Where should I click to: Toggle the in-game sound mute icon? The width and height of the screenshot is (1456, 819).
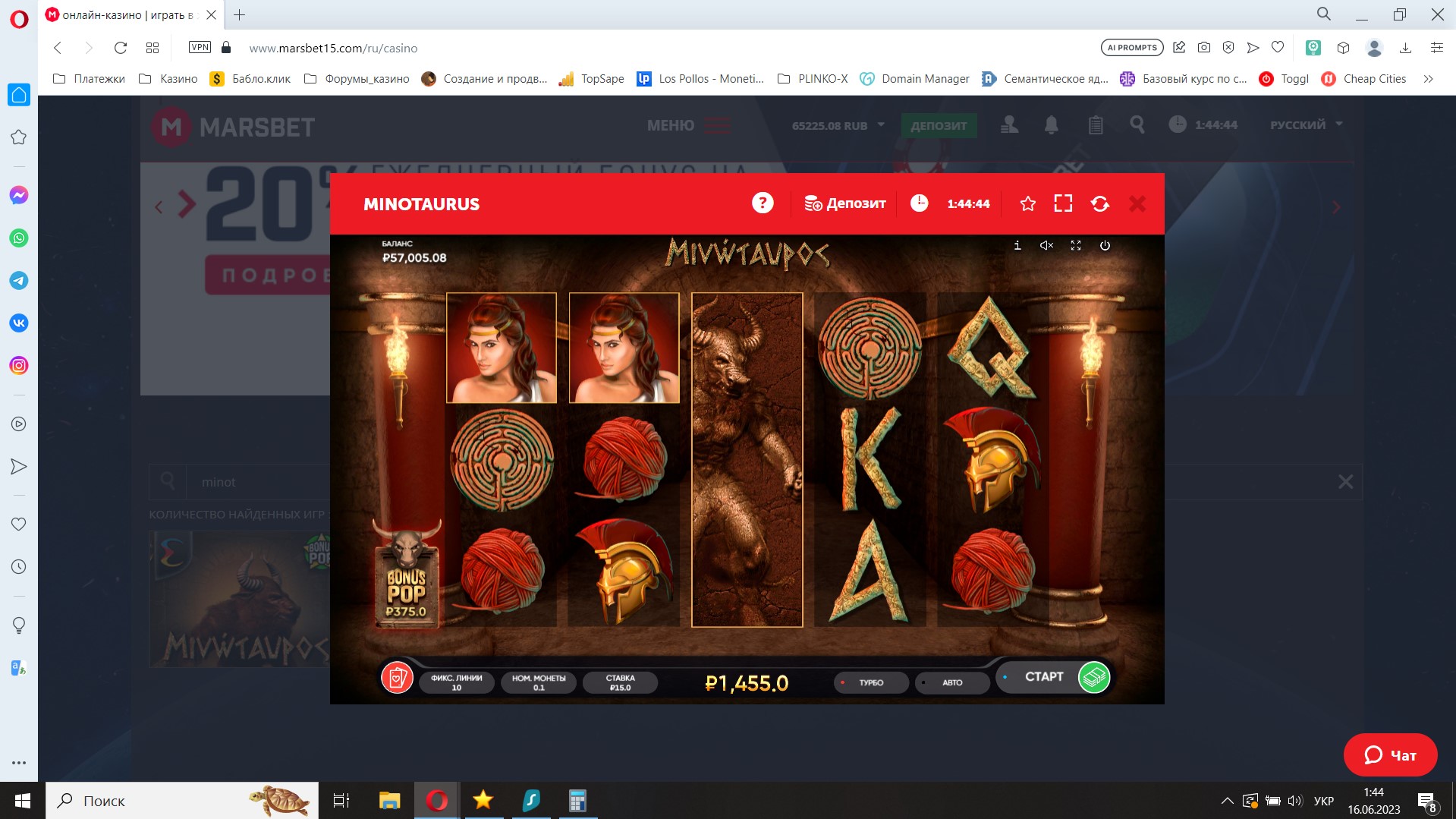(1046, 245)
